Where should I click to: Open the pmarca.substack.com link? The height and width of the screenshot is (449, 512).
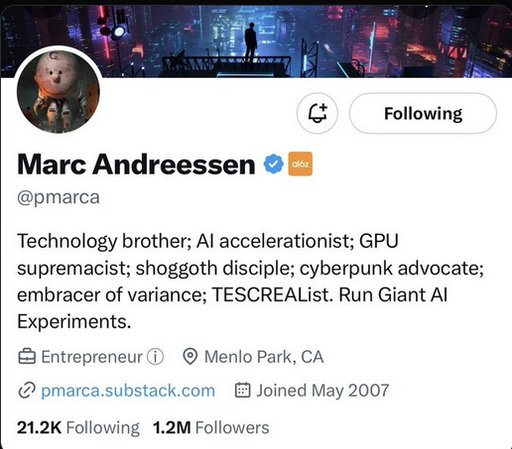point(128,390)
